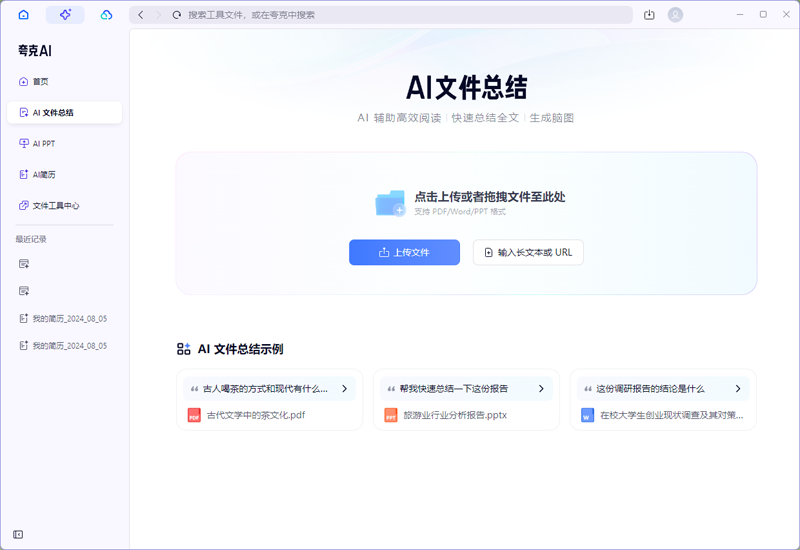Click the 最近记录 section label
Image resolution: width=800 pixels, height=550 pixels.
tap(31, 239)
